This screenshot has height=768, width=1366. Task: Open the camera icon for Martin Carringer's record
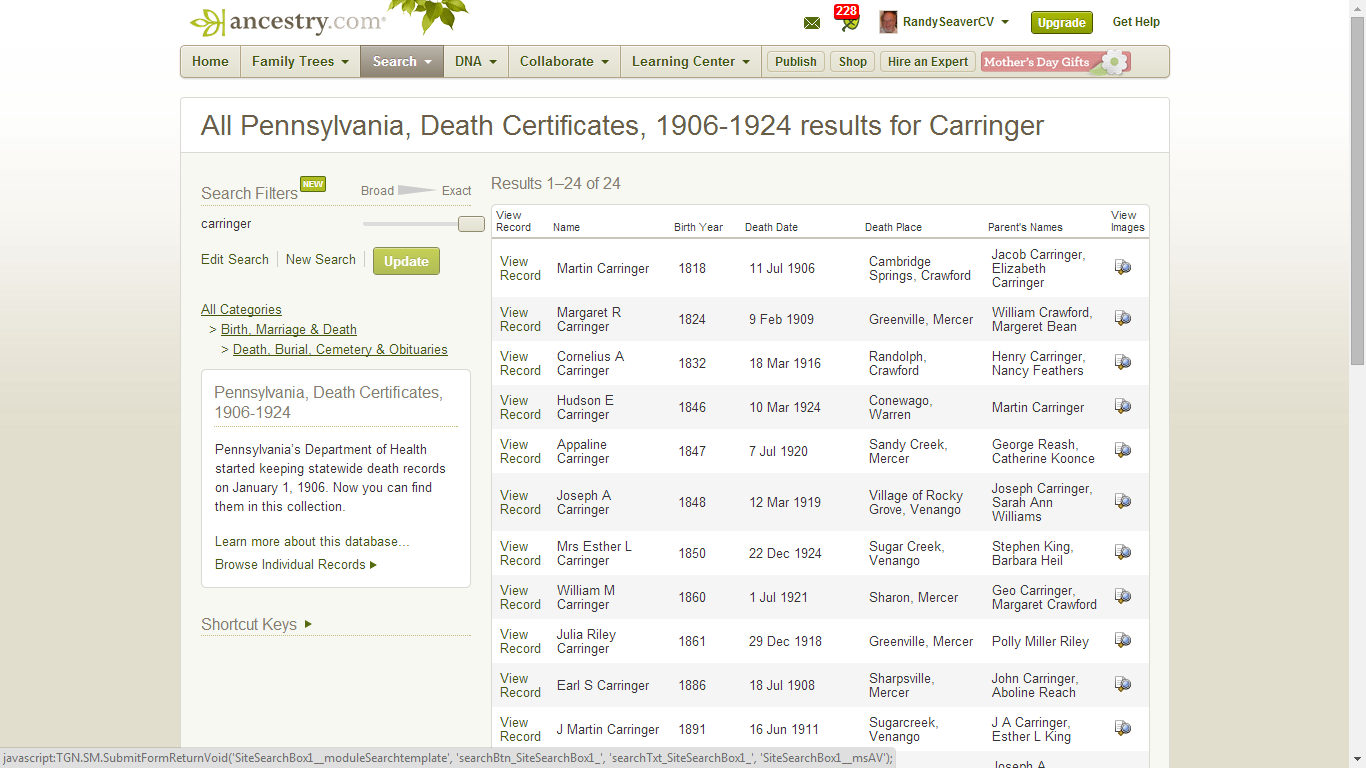[x=1122, y=267]
